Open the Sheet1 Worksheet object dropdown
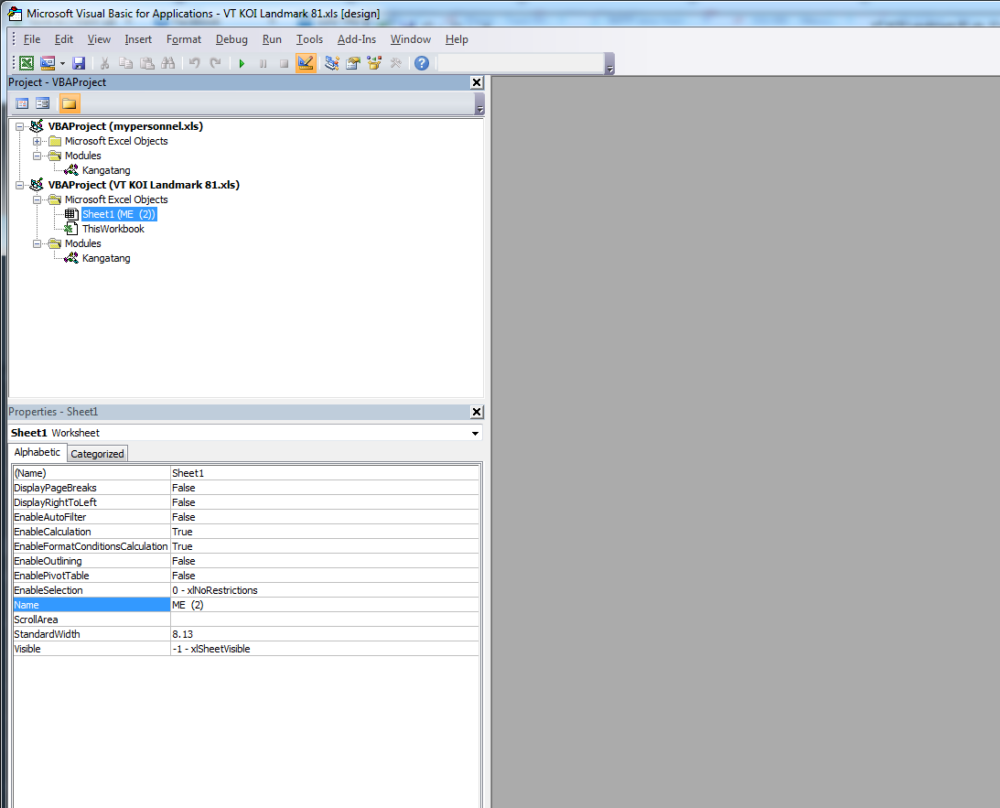The width and height of the screenshot is (1000, 808). click(475, 433)
